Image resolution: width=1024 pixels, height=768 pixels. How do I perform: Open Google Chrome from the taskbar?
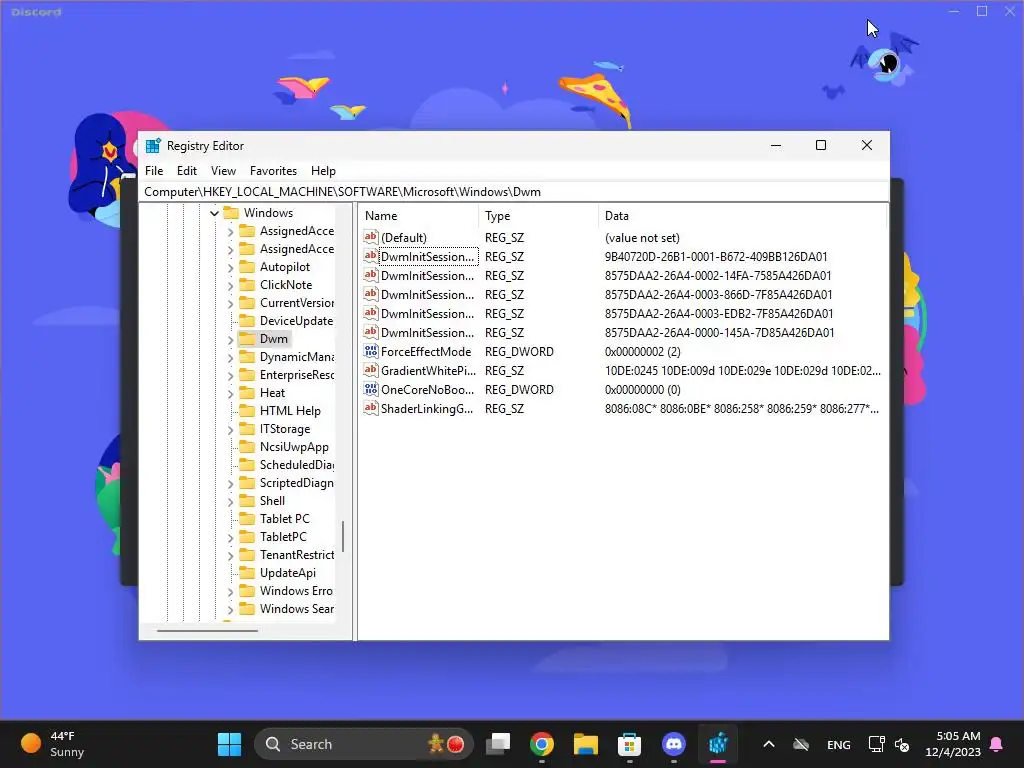[x=541, y=744]
